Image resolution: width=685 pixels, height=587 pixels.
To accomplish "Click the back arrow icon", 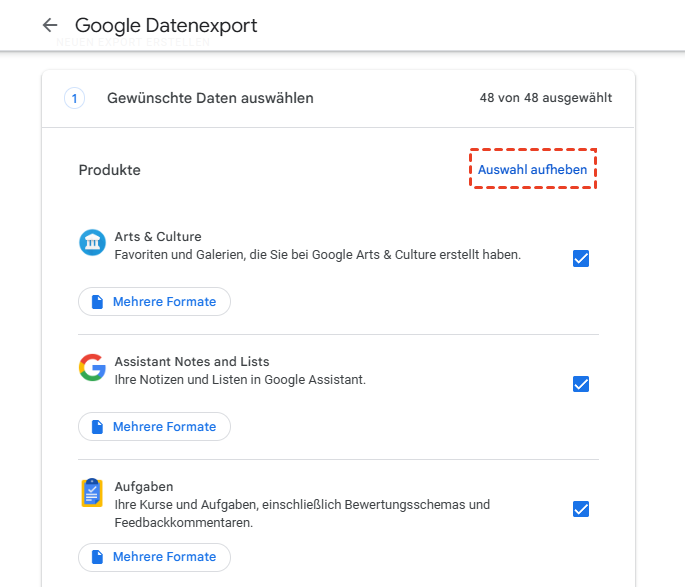I will [x=50, y=25].
